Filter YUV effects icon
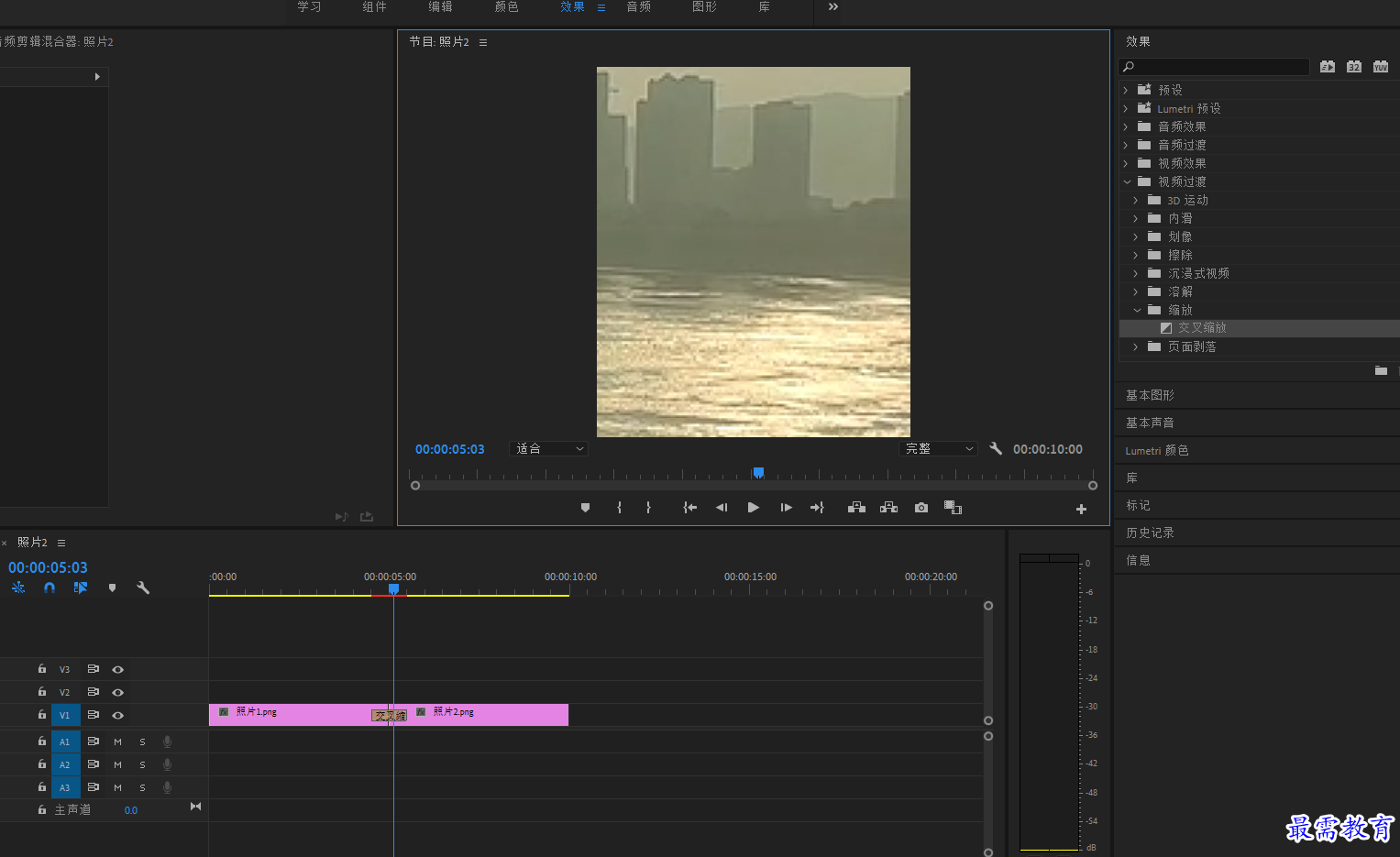The height and width of the screenshot is (857, 1400). click(1381, 66)
